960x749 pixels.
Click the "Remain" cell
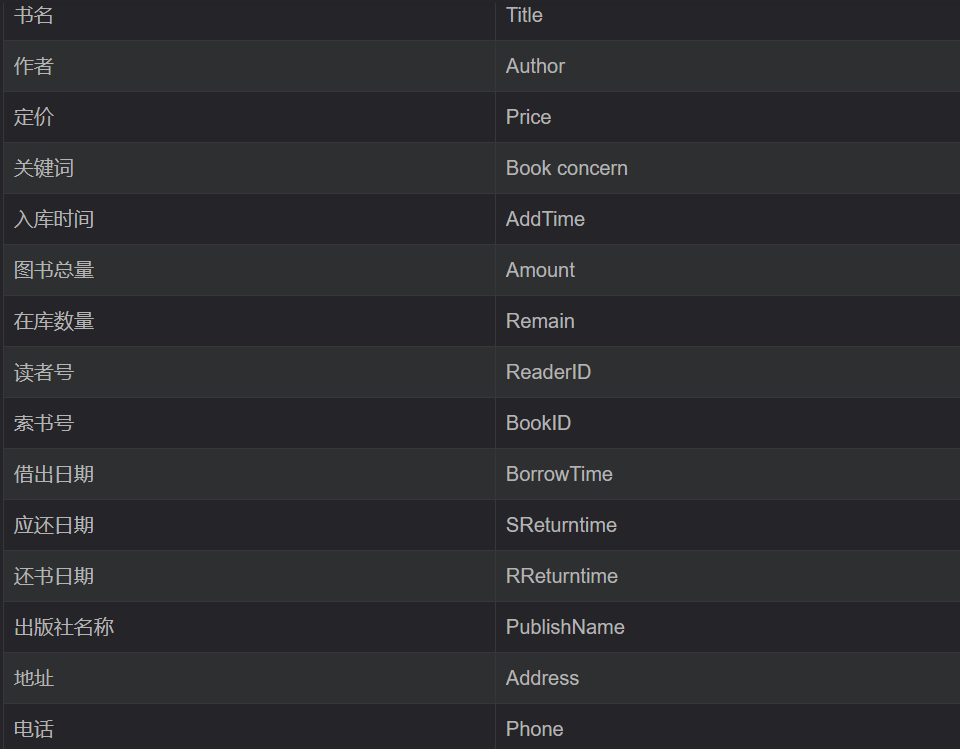coord(541,322)
